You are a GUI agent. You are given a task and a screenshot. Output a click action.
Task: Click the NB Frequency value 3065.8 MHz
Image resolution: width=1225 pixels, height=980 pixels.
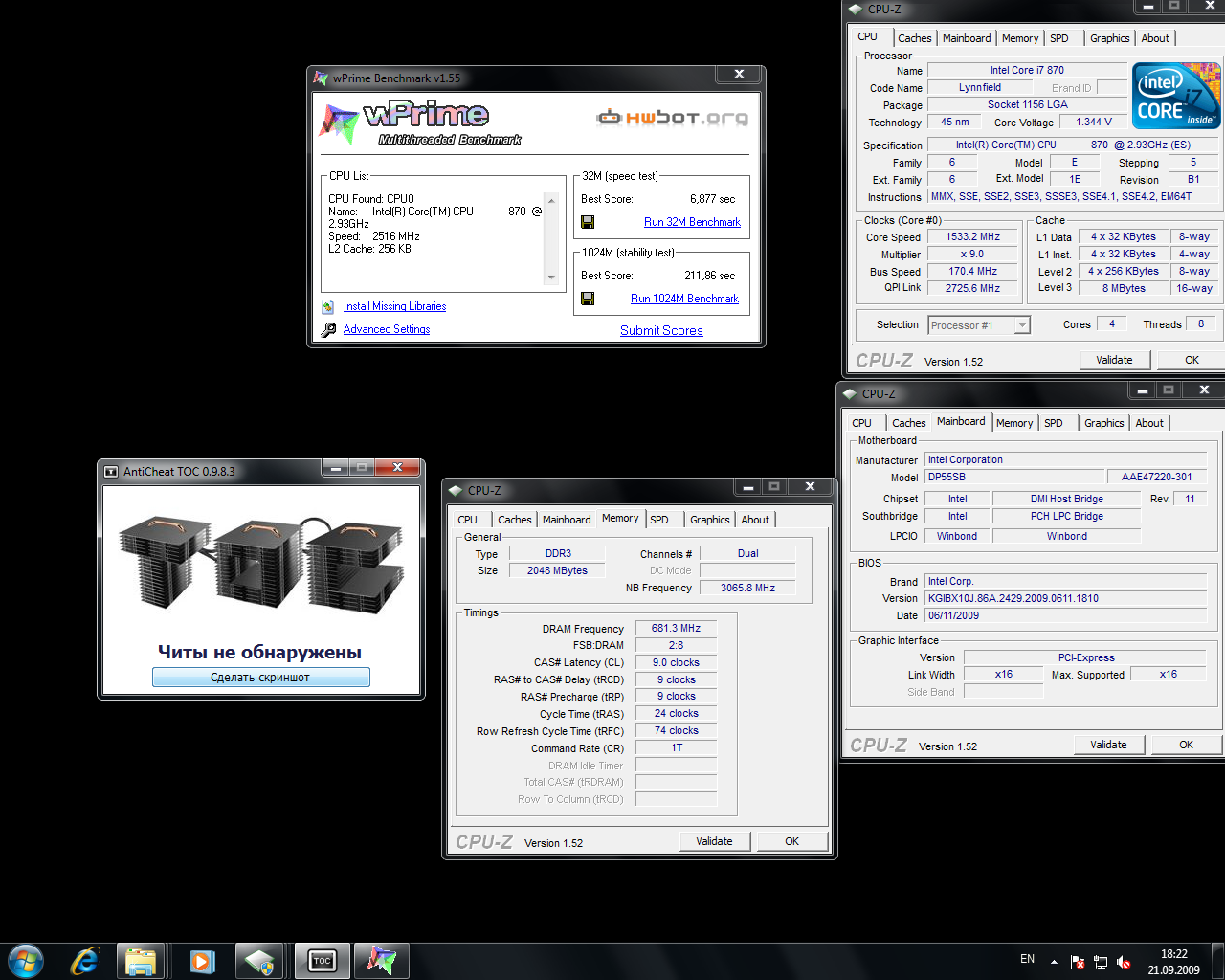pyautogui.click(x=747, y=588)
